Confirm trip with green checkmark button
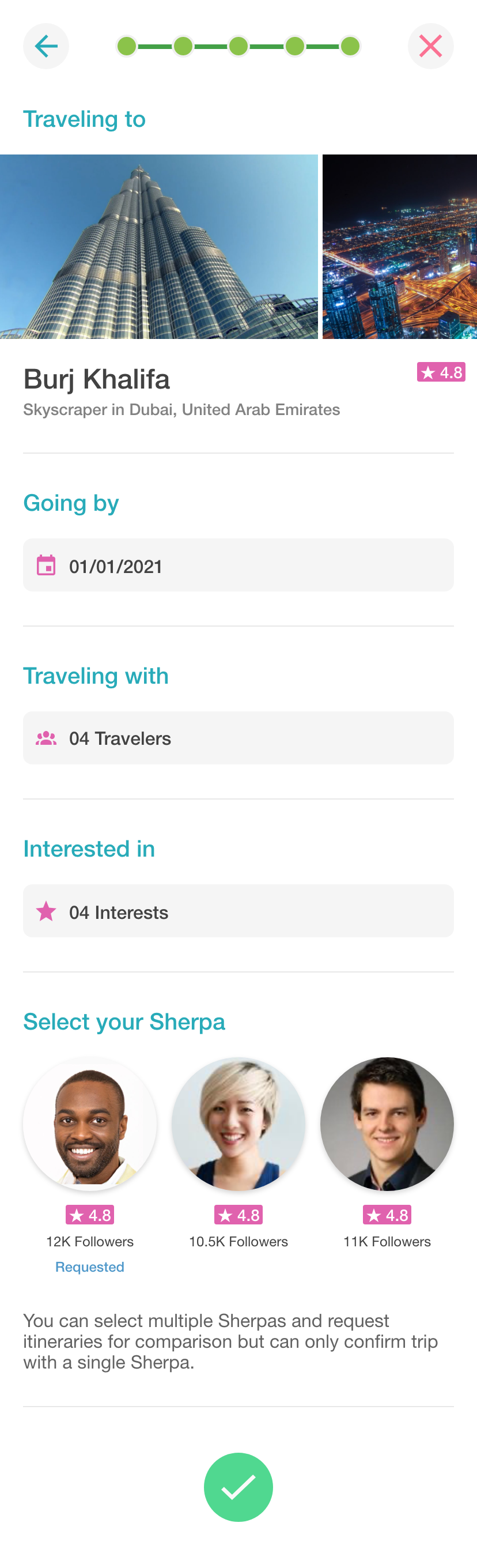477x1568 pixels. coord(238,1487)
